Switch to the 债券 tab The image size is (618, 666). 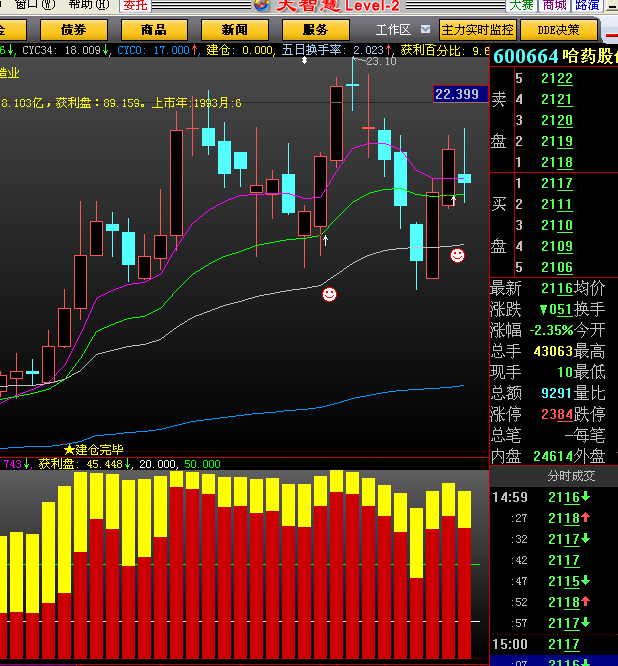pyautogui.click(x=73, y=30)
